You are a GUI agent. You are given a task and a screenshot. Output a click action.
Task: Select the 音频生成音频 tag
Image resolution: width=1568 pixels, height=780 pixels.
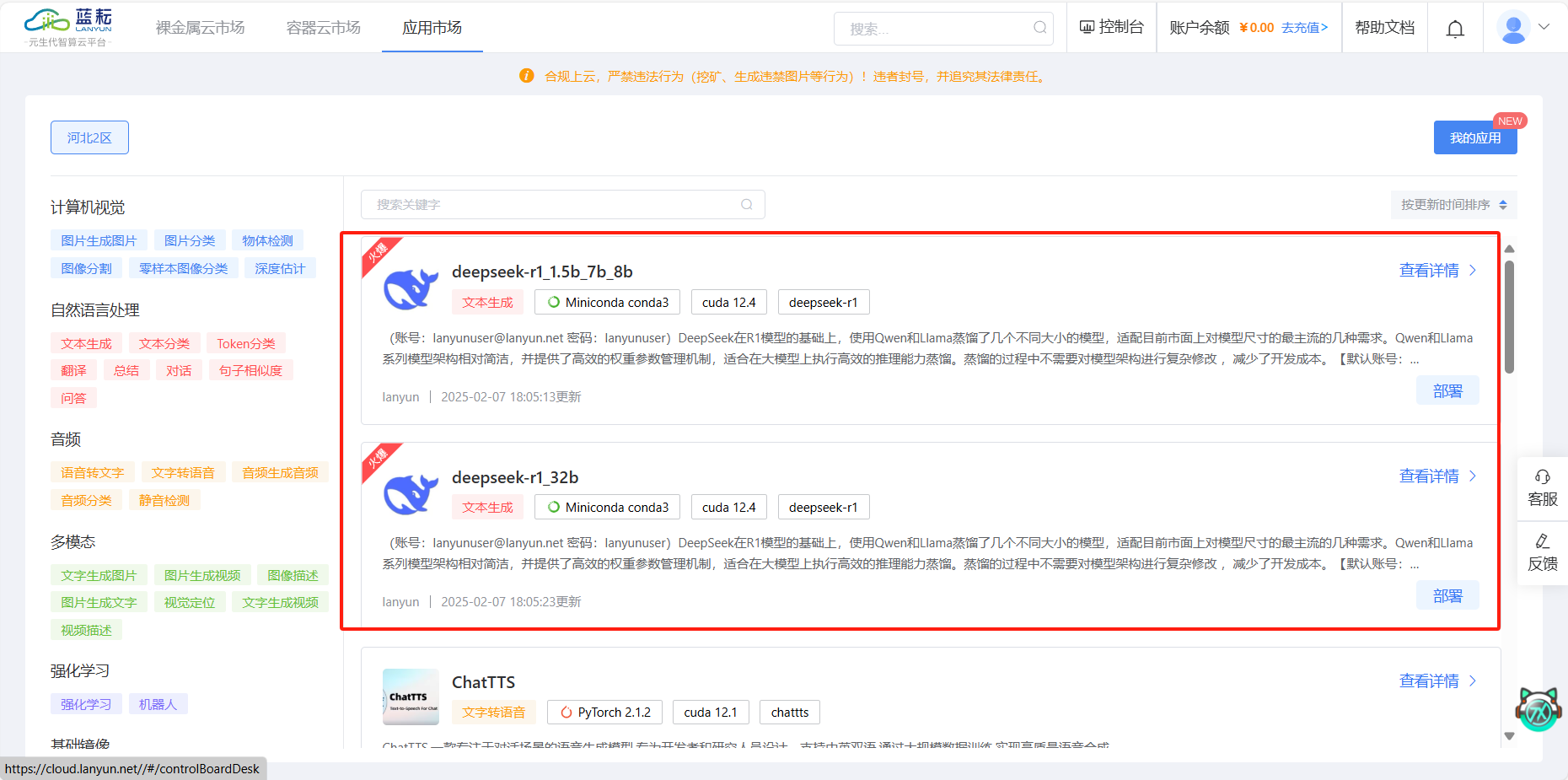tap(280, 473)
